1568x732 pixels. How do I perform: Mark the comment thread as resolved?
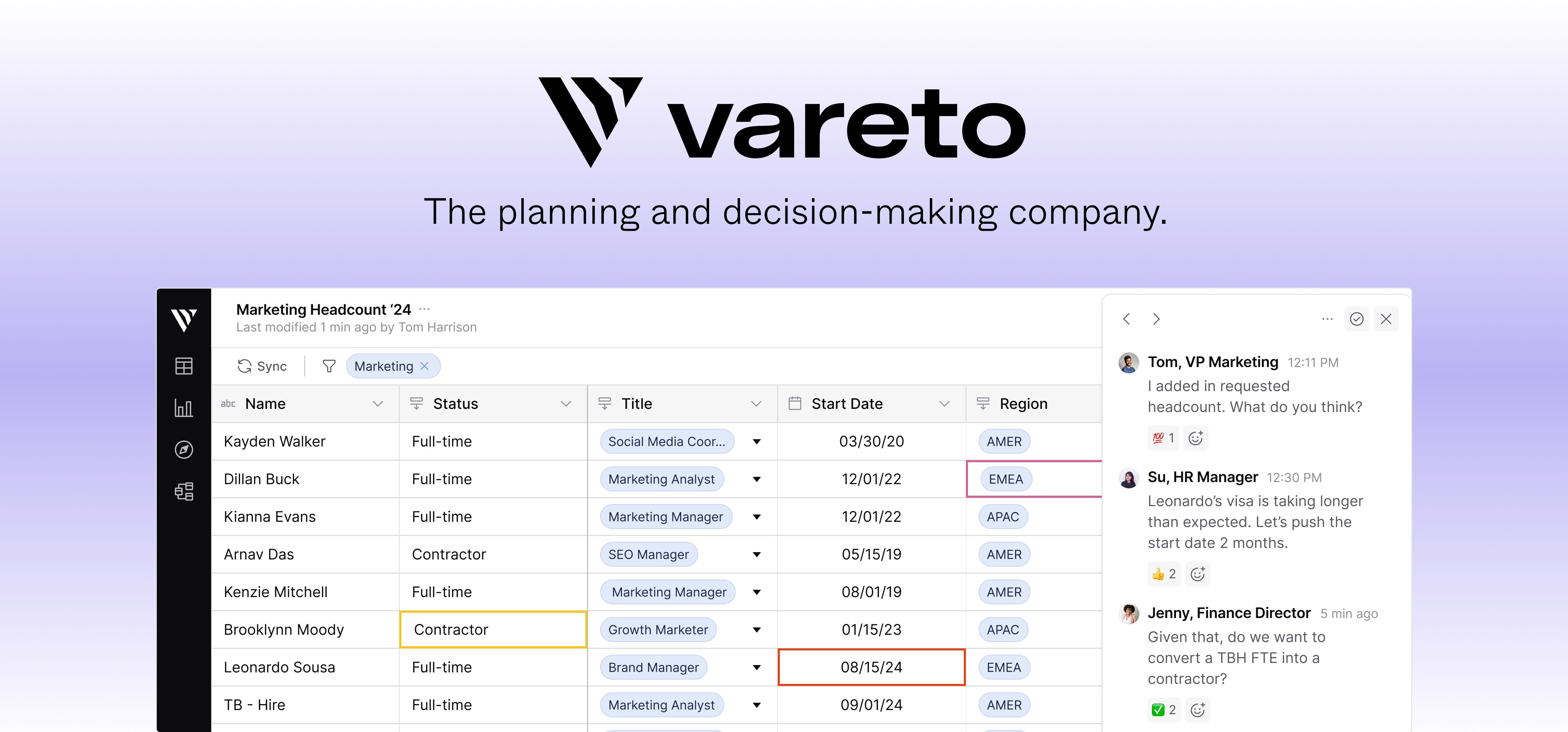[x=1356, y=319]
